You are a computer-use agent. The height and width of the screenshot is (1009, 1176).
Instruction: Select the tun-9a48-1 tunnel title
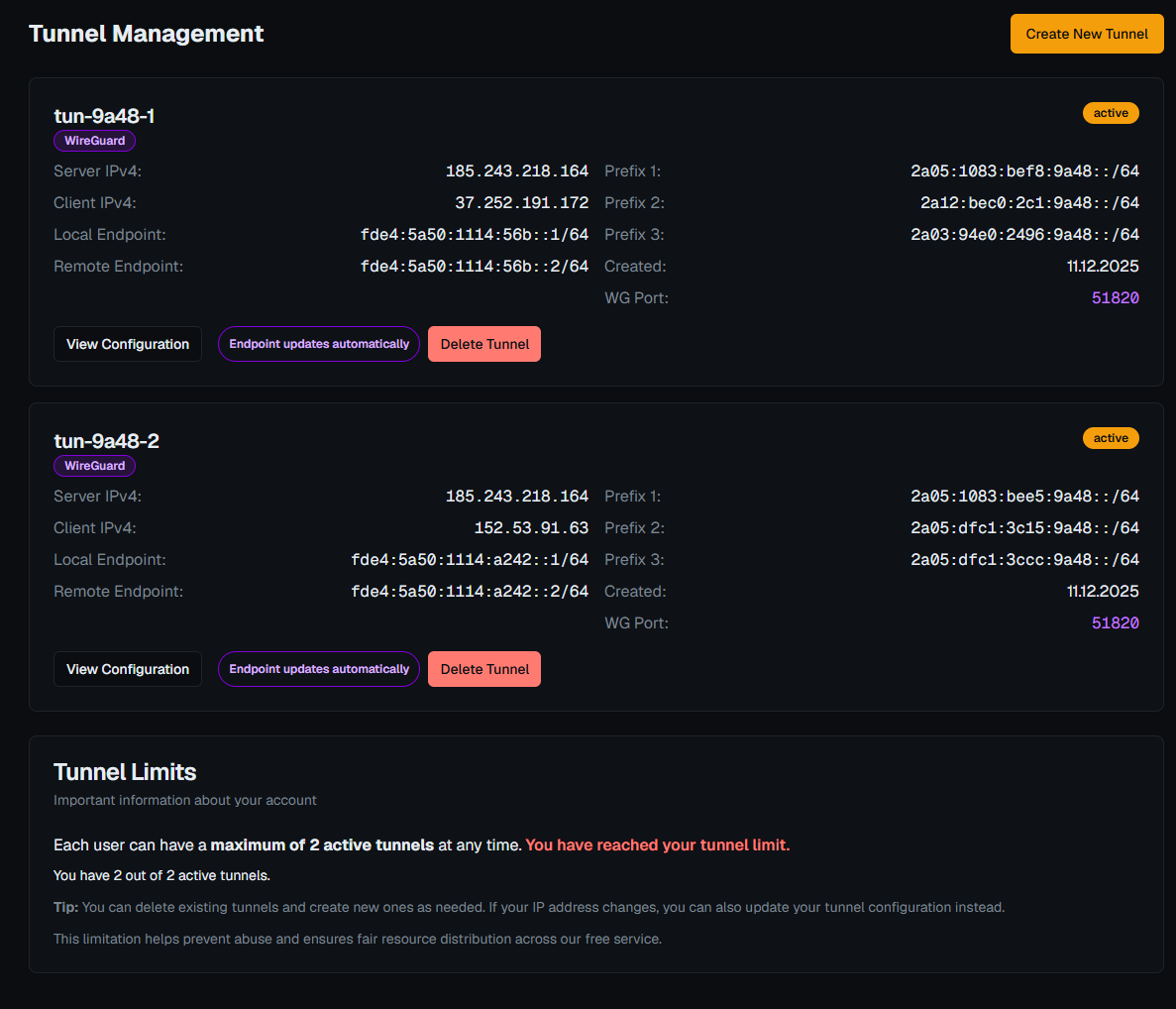tap(104, 116)
